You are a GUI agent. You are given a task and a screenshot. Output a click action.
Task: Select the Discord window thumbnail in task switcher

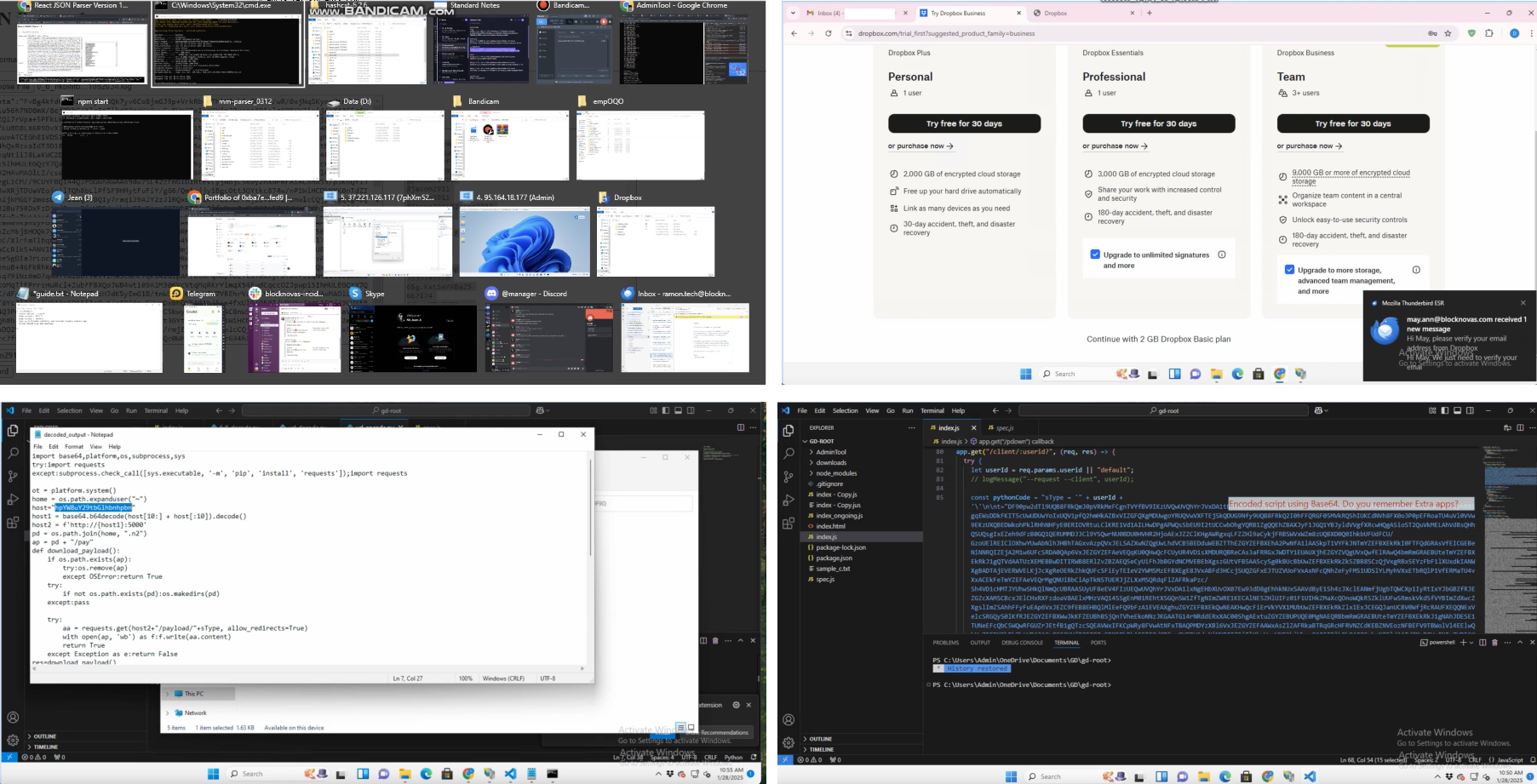pos(549,338)
